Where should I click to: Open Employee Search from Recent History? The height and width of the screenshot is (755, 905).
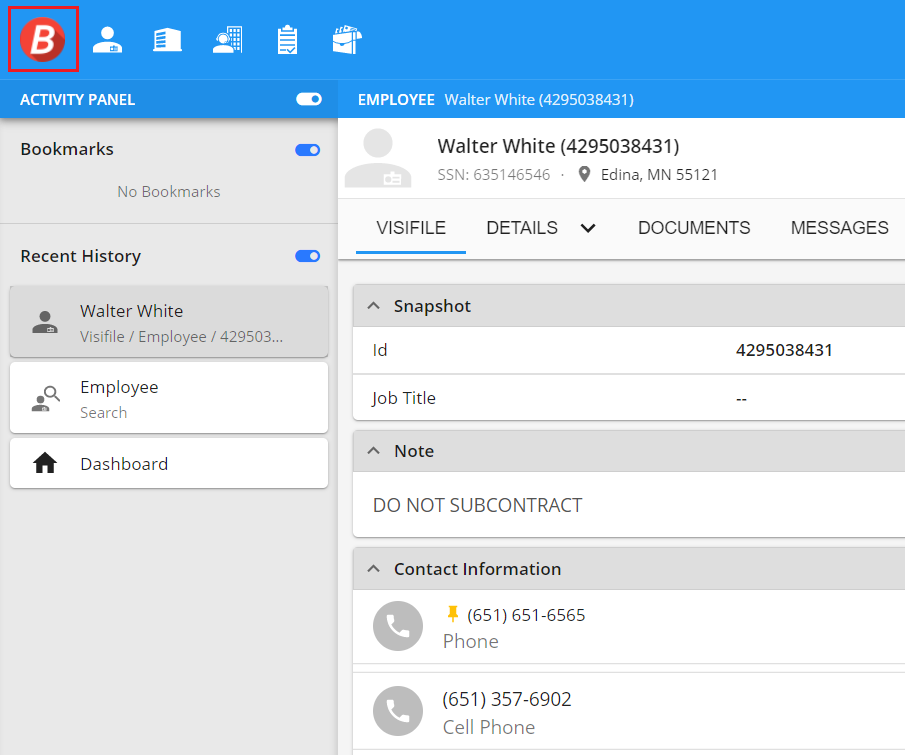coord(169,398)
